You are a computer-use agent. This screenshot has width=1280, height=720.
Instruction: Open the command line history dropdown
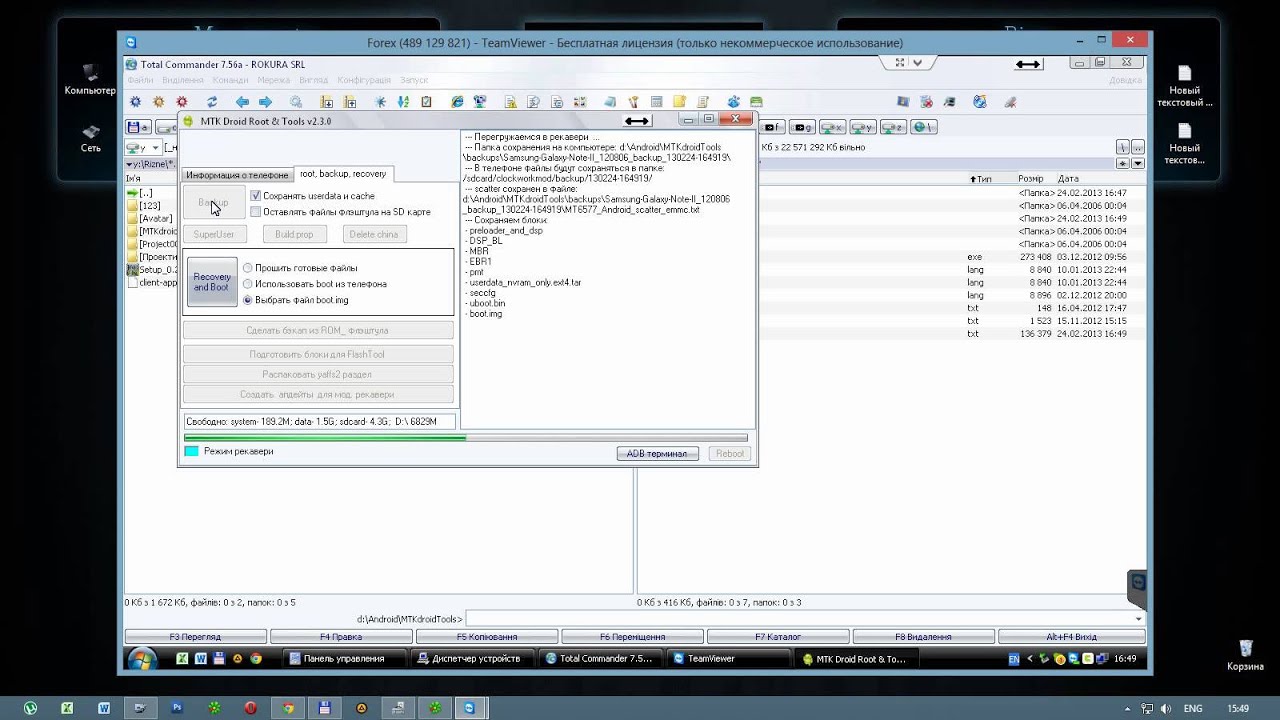pyautogui.click(x=1137, y=619)
